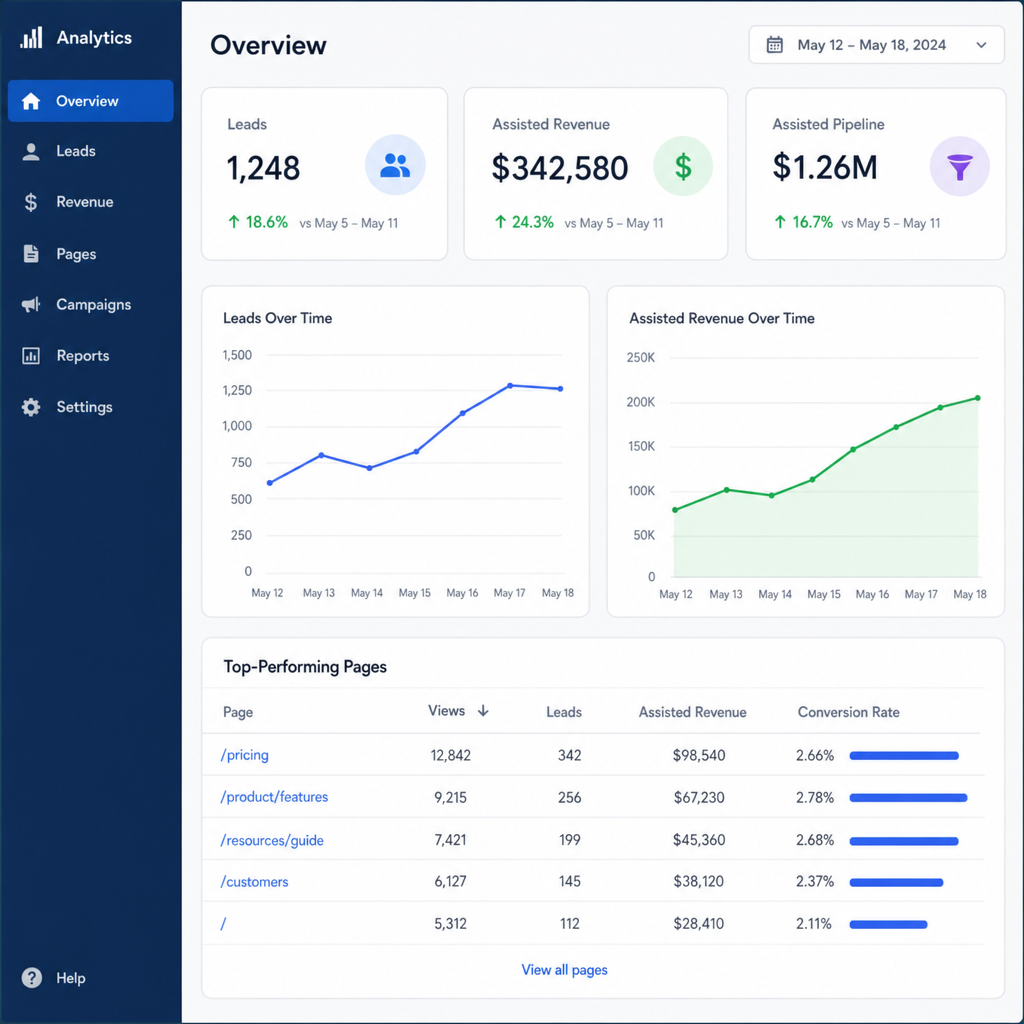Open the /product/features page link
This screenshot has width=1024, height=1024.
[x=274, y=797]
